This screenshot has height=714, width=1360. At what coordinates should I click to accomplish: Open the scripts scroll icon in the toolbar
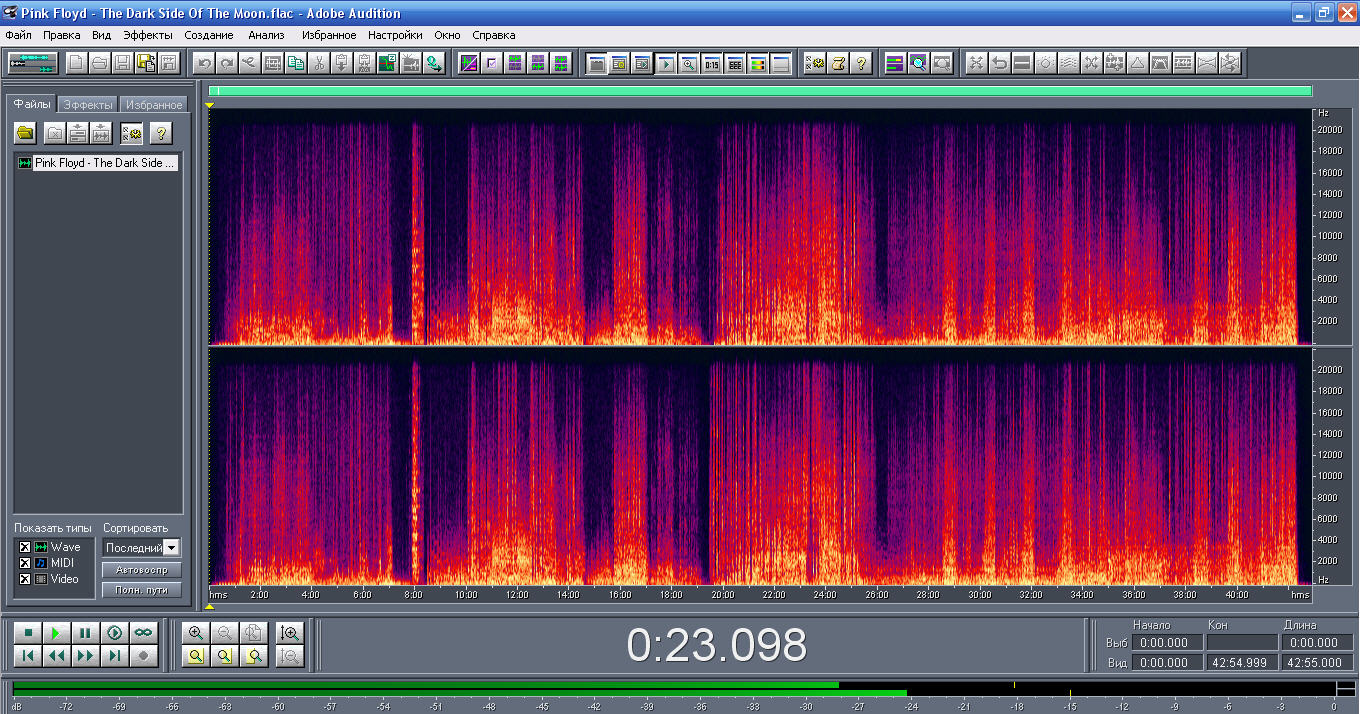point(838,63)
